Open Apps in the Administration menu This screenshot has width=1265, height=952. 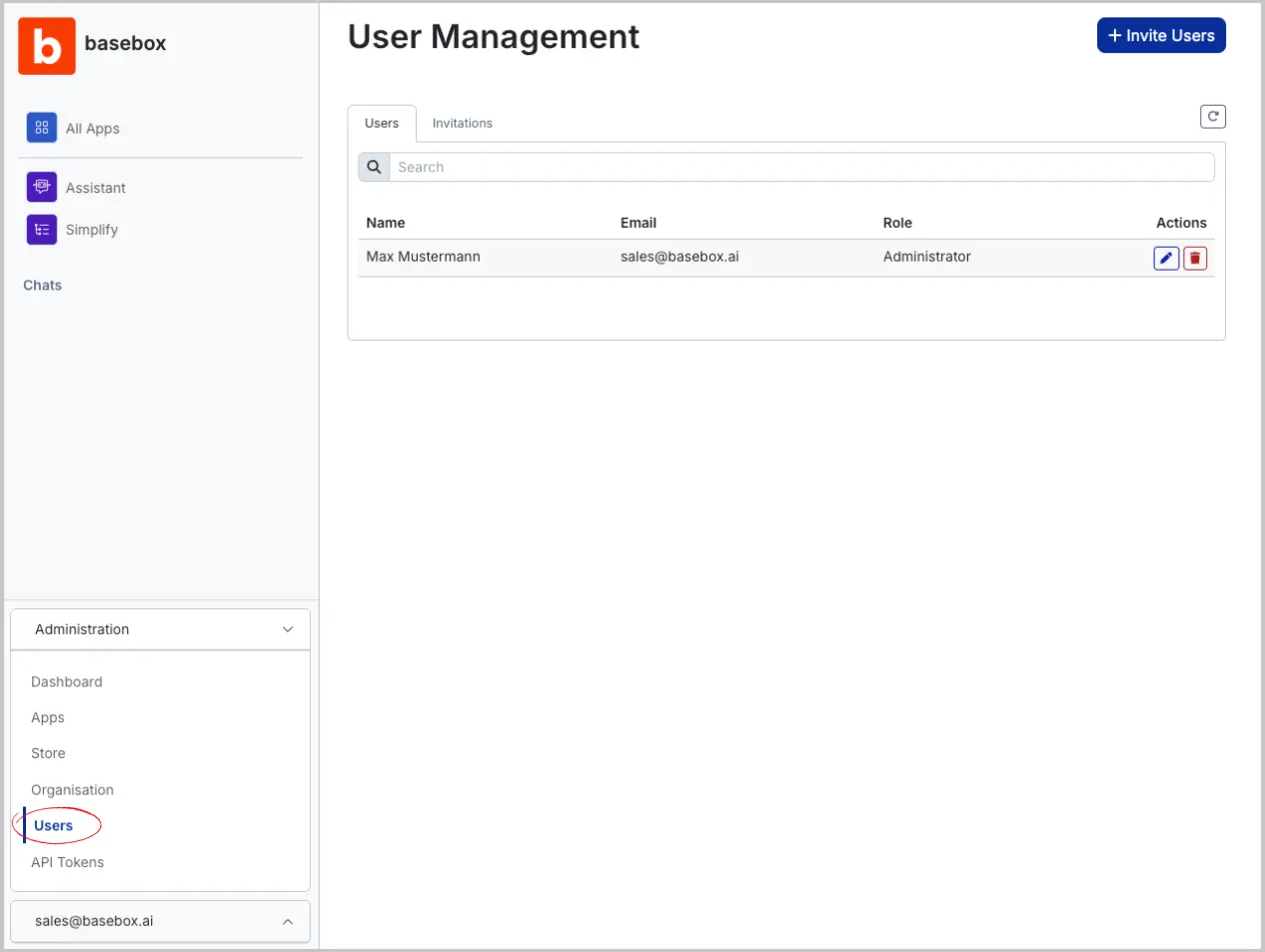click(47, 717)
